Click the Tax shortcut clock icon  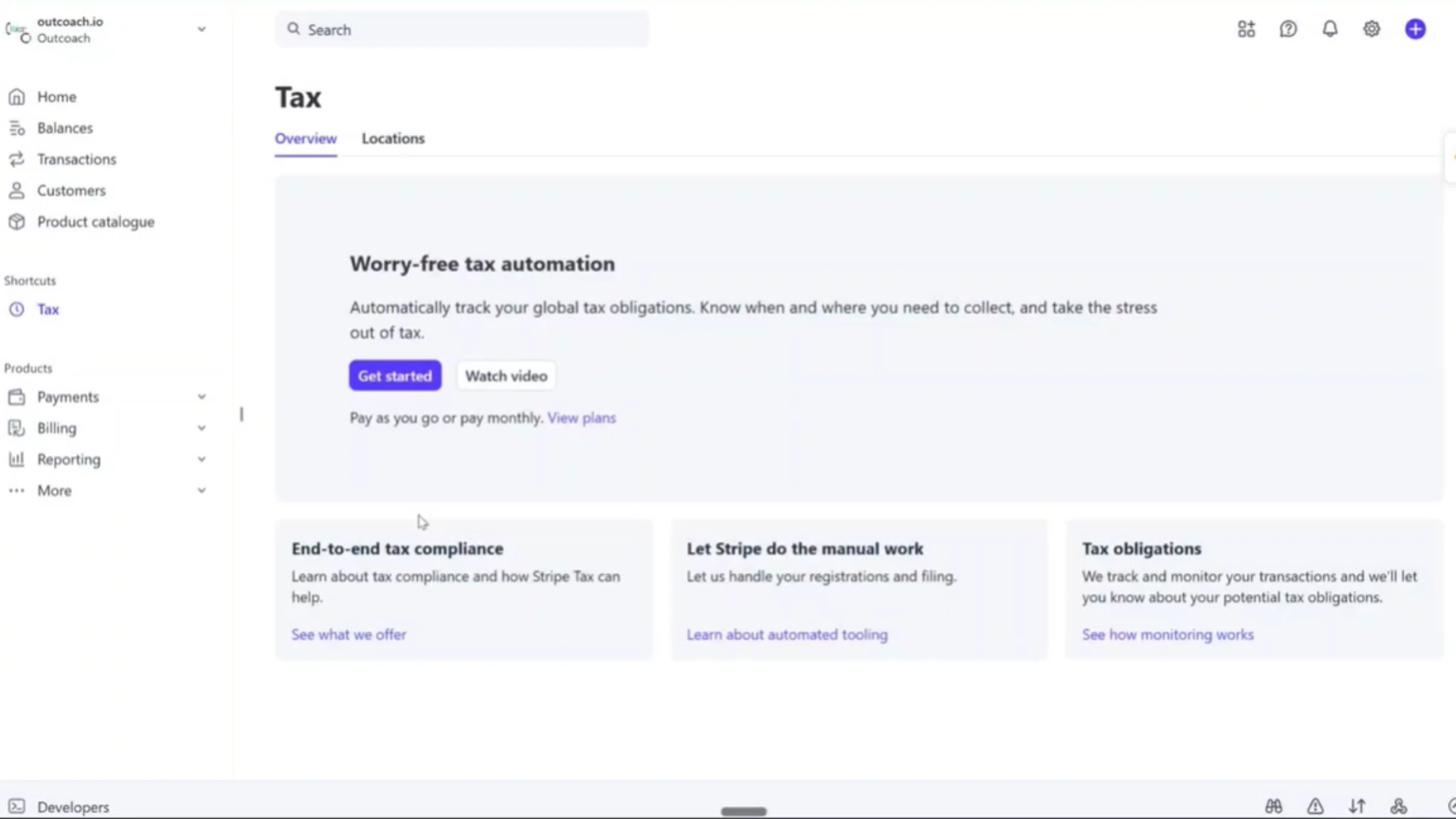(x=17, y=309)
